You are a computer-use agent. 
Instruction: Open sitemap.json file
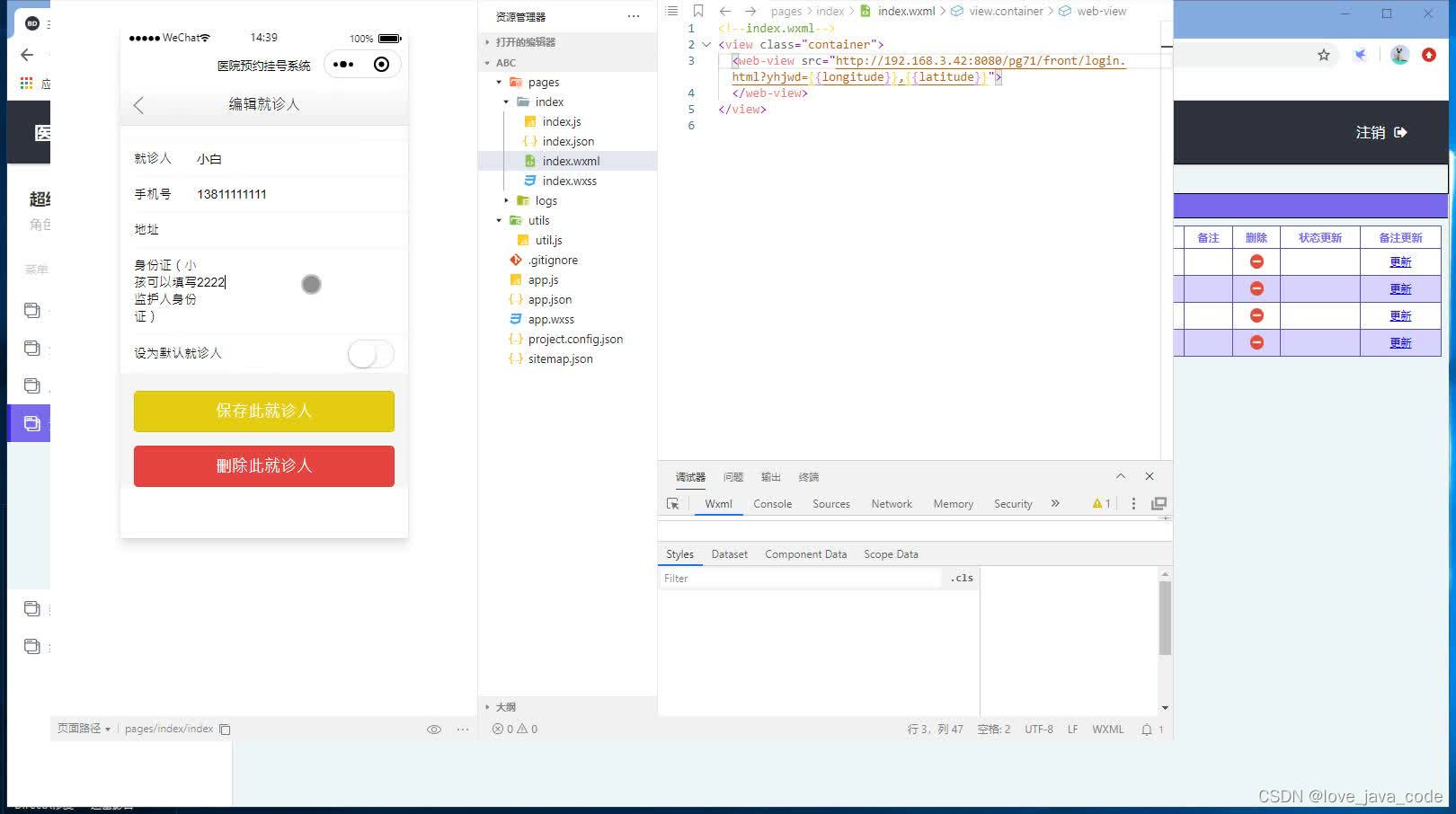click(560, 359)
